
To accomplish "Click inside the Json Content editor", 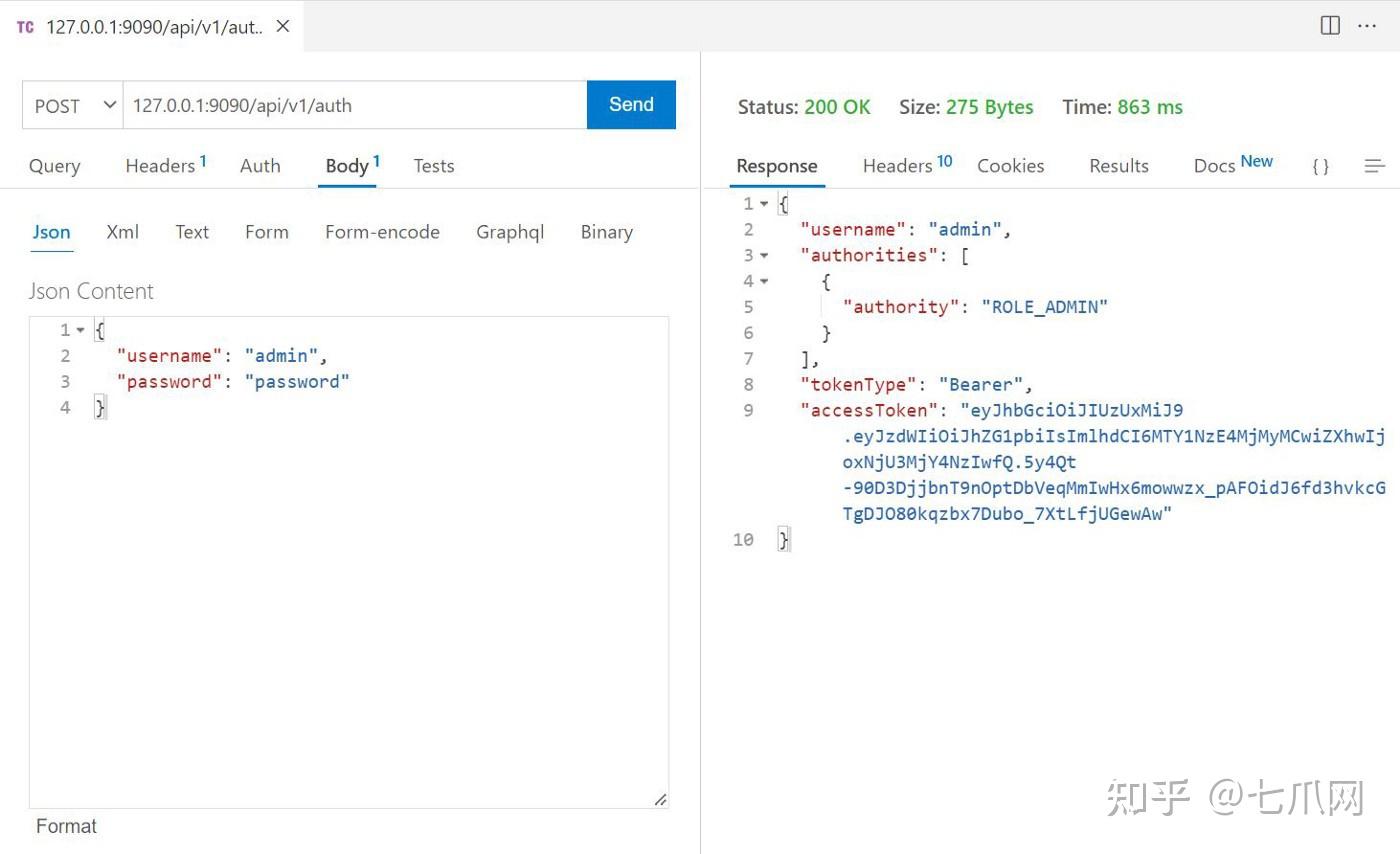I will 348,562.
